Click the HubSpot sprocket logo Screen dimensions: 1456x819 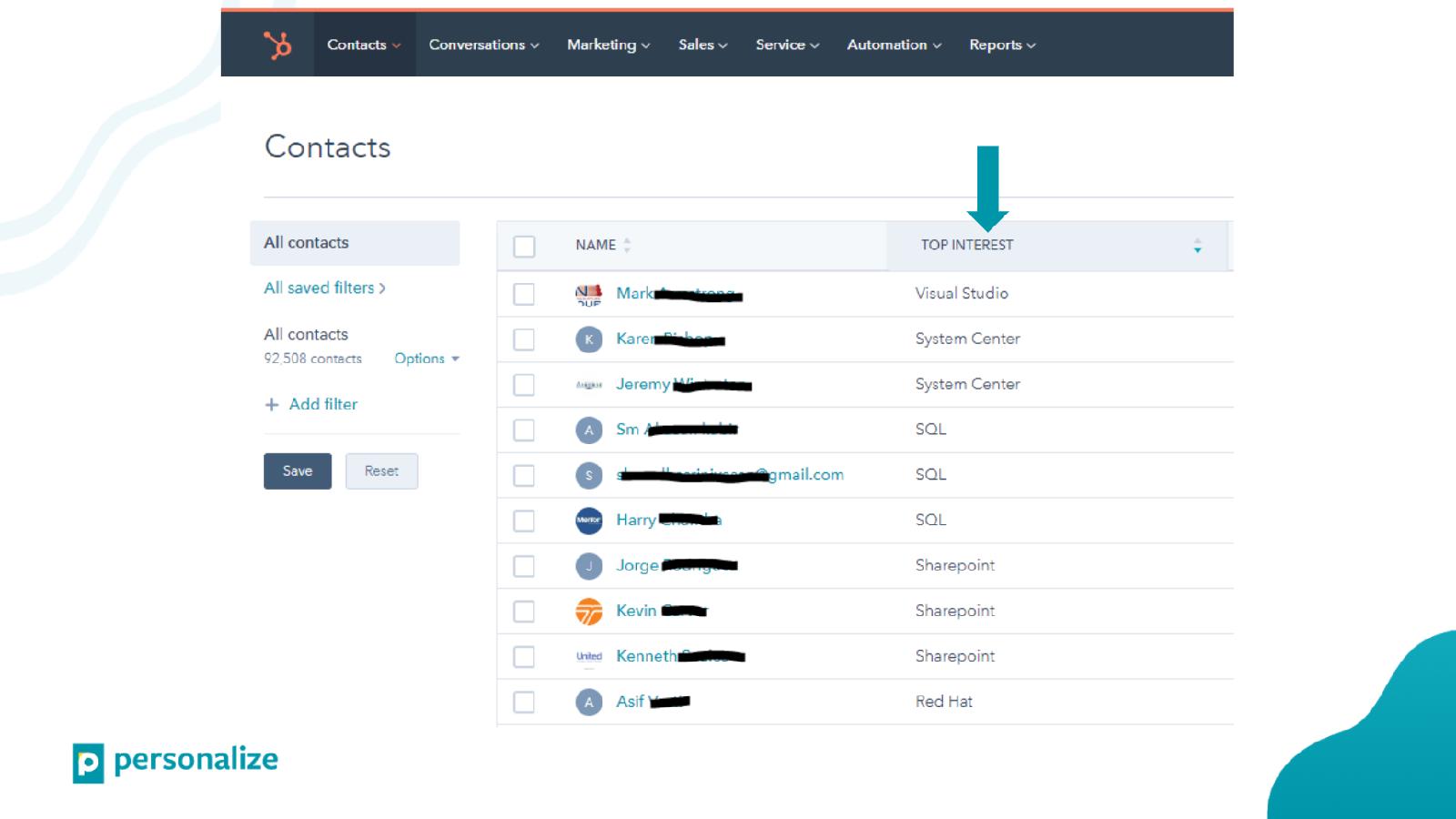pos(277,45)
